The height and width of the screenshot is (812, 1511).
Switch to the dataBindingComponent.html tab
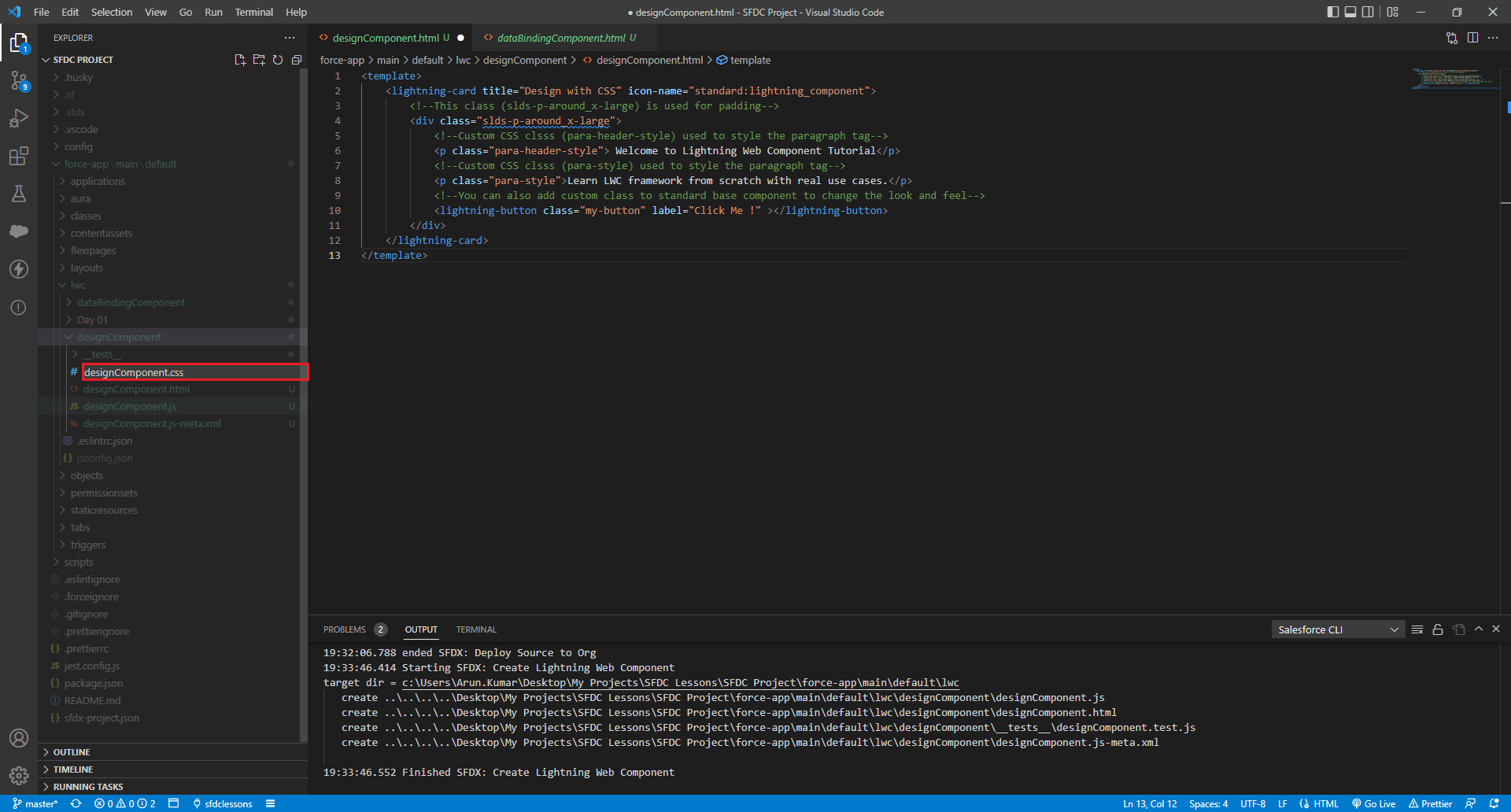(560, 38)
